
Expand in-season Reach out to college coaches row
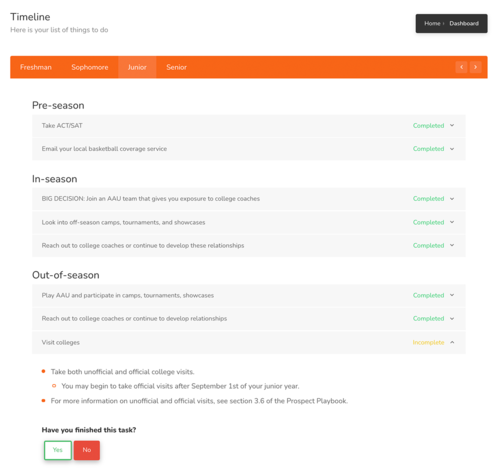point(249,245)
